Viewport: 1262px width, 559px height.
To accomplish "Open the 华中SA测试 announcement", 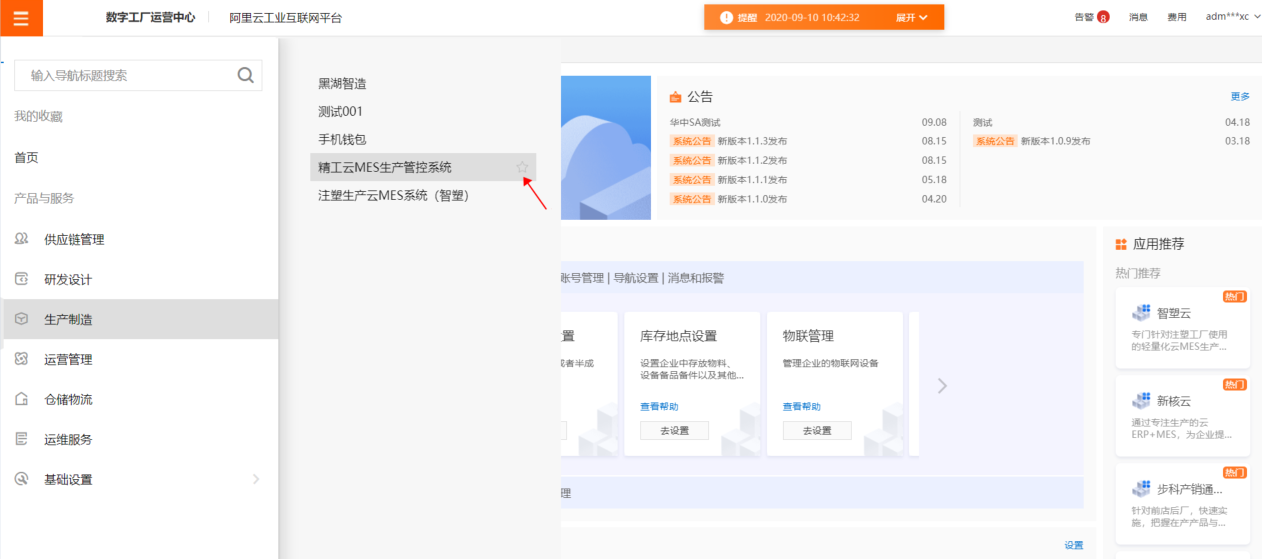I will pos(695,122).
